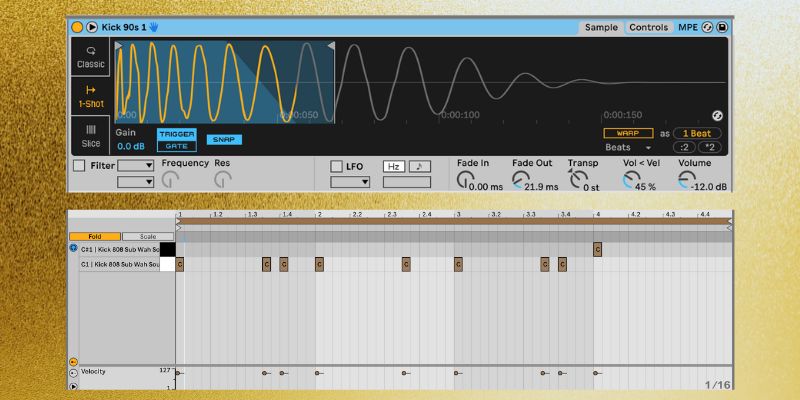The image size is (800, 400).
Task: Switch to the Sample tab
Action: (601, 28)
